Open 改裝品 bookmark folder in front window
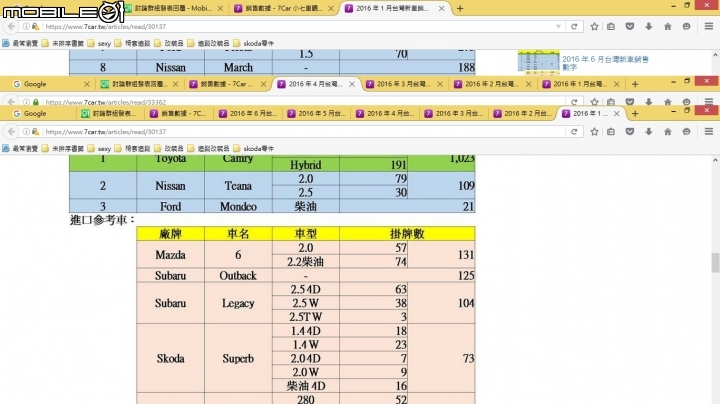Screen dimensions: 720x404 pyautogui.click(x=169, y=148)
